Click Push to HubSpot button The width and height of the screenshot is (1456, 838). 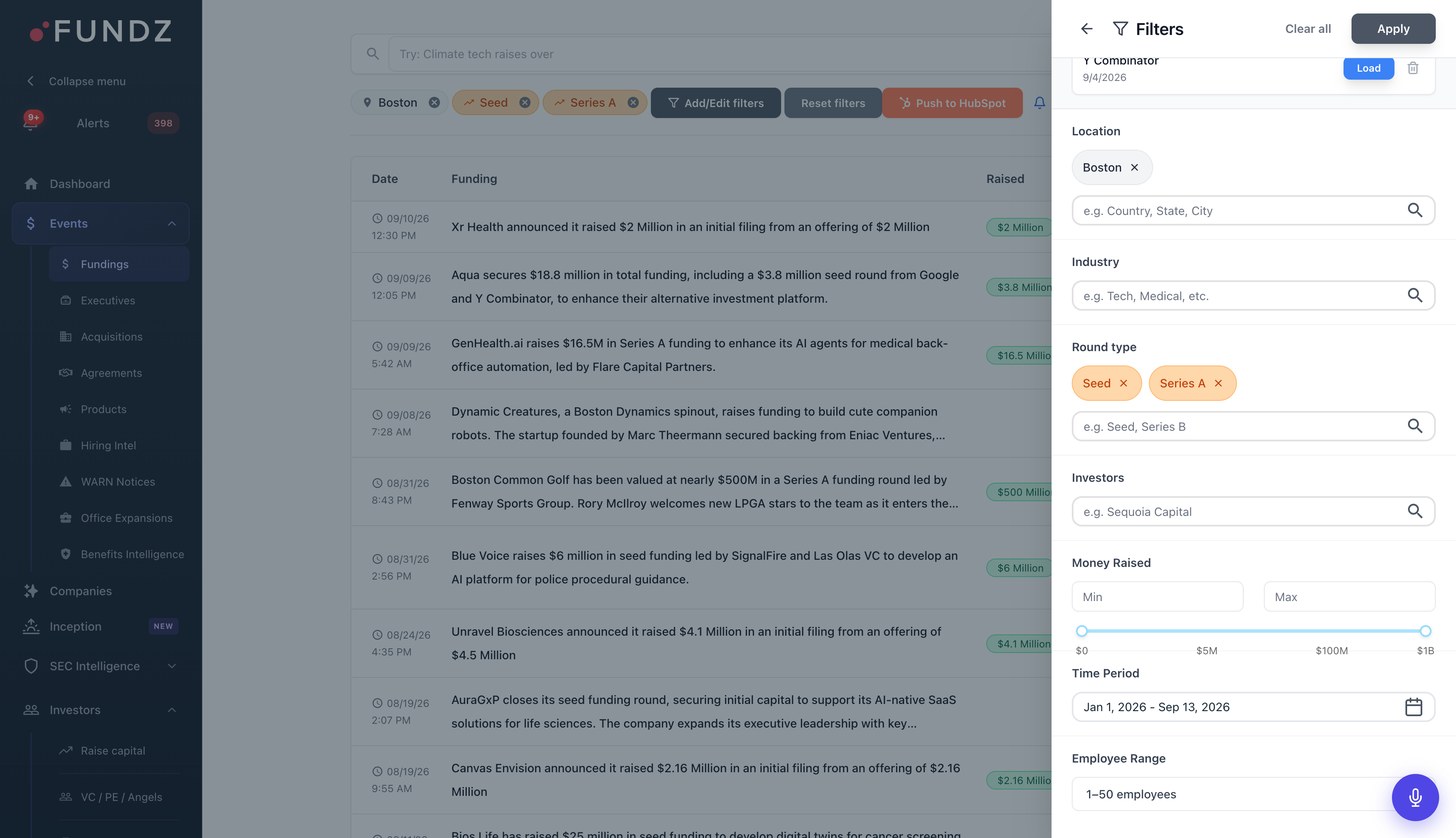tap(952, 103)
